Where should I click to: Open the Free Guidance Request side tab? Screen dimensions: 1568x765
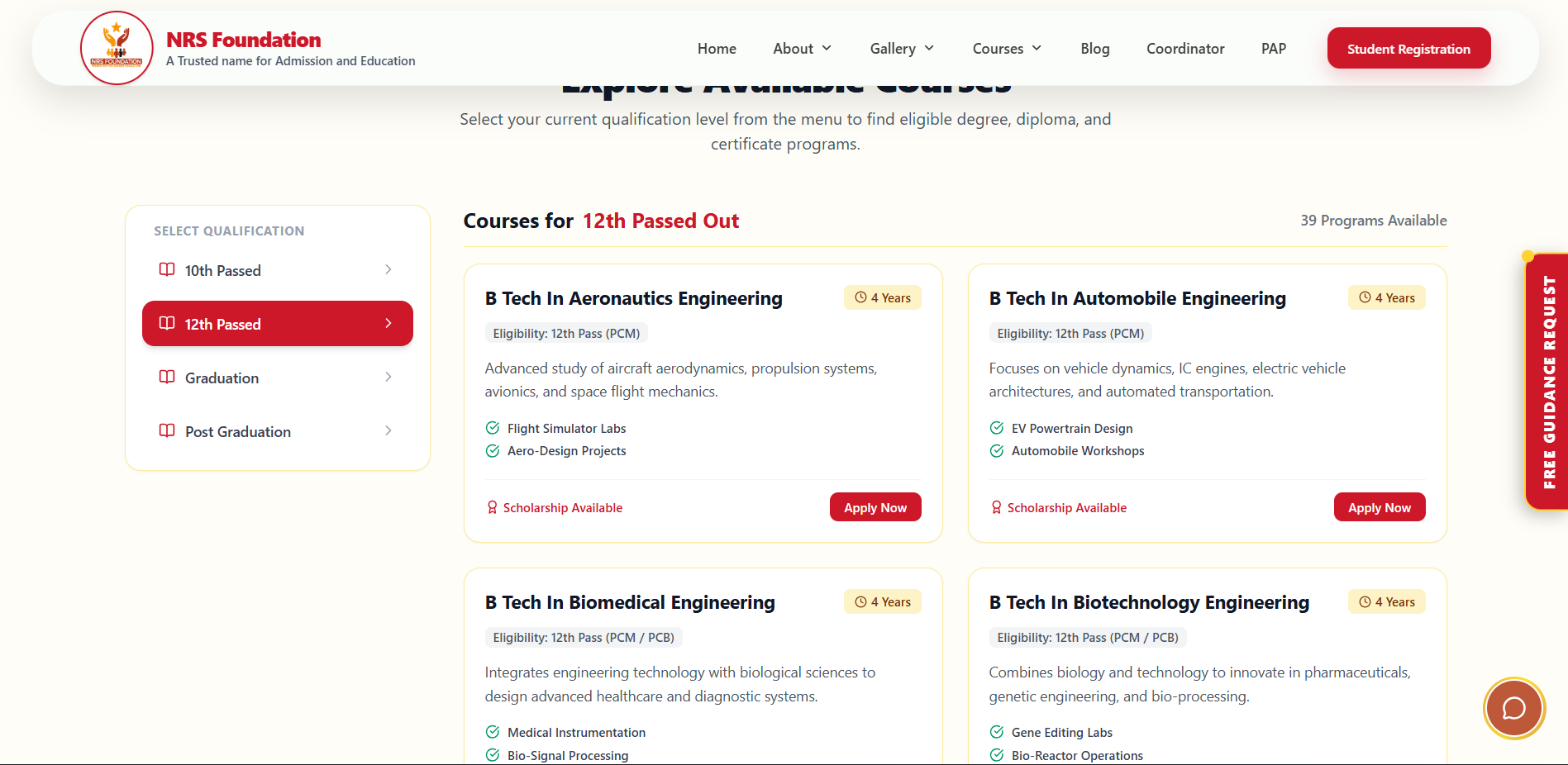tap(1547, 382)
